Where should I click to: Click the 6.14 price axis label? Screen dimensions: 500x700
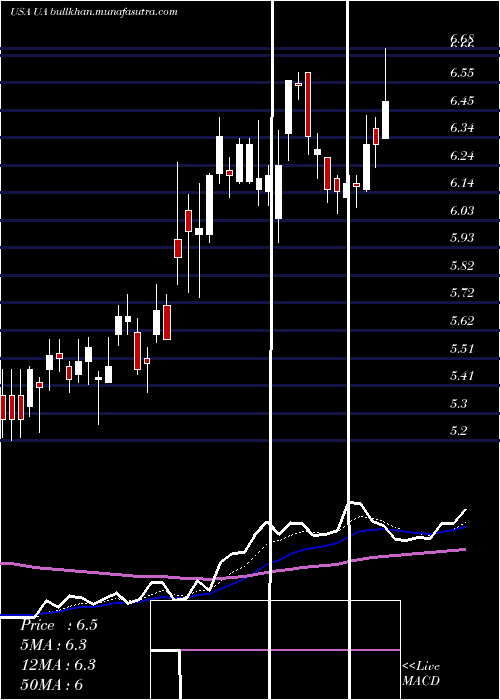462,183
